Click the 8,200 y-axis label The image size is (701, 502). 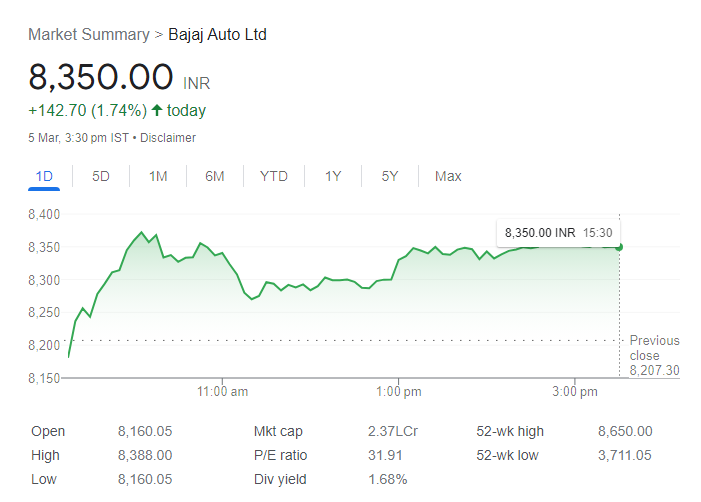point(44,345)
